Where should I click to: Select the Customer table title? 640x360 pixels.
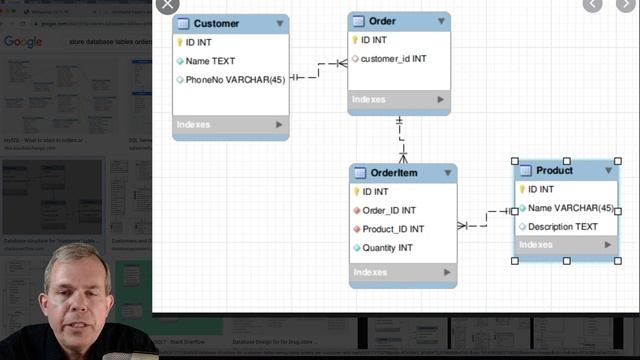click(216, 24)
